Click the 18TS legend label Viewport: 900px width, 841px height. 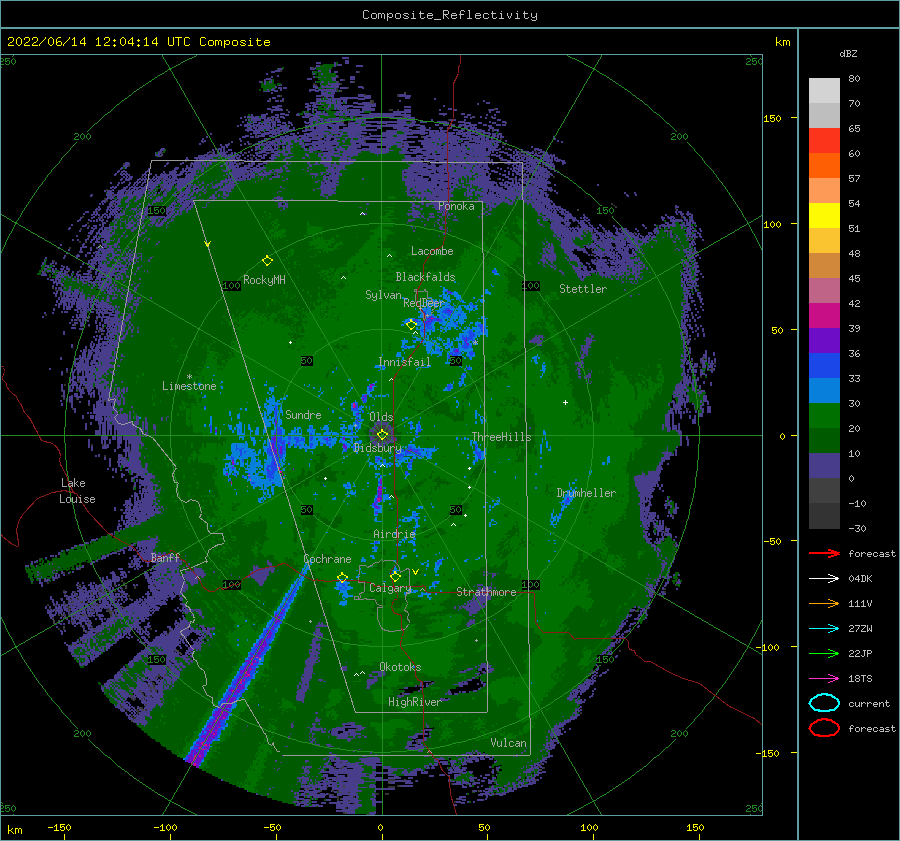(860, 679)
